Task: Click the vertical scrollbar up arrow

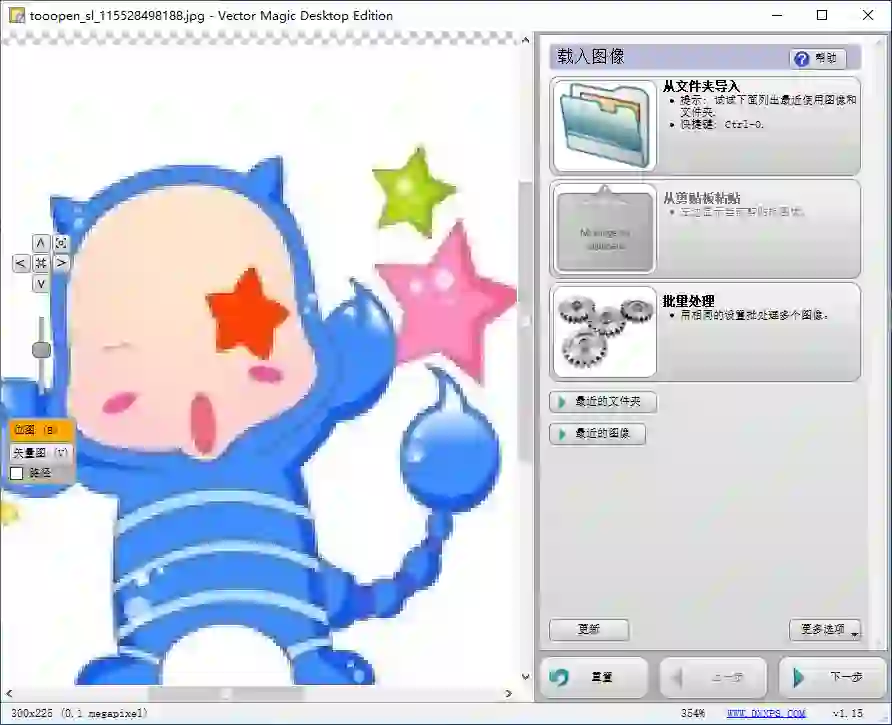Action: coord(526,40)
